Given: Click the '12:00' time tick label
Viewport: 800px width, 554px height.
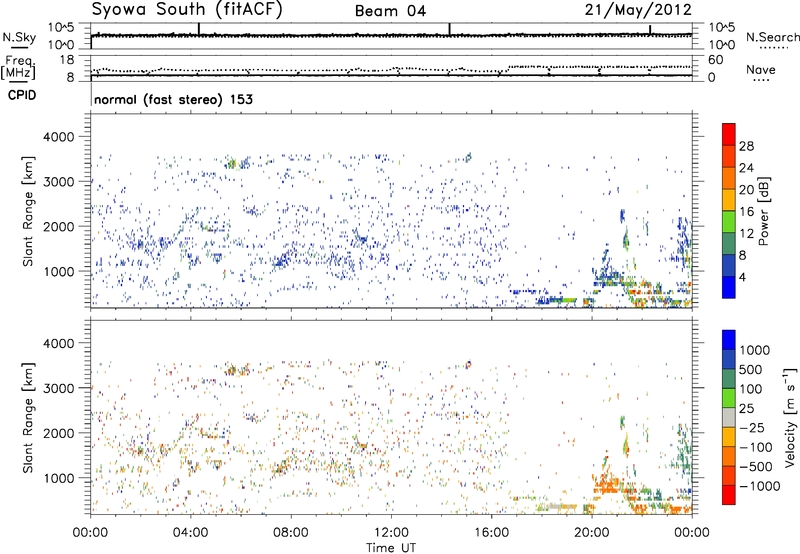Looking at the screenshot, I should click(x=391, y=533).
